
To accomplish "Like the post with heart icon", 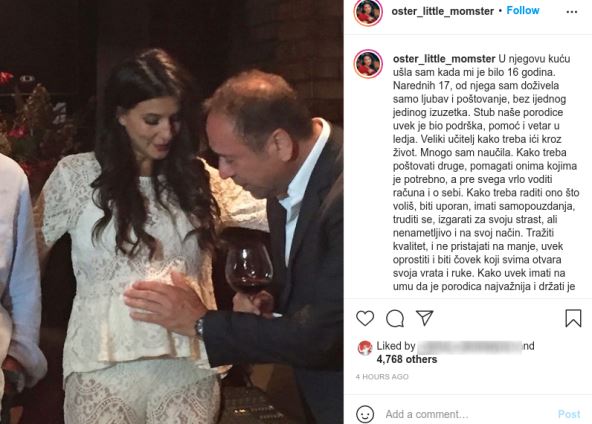I will pyautogui.click(x=365, y=318).
